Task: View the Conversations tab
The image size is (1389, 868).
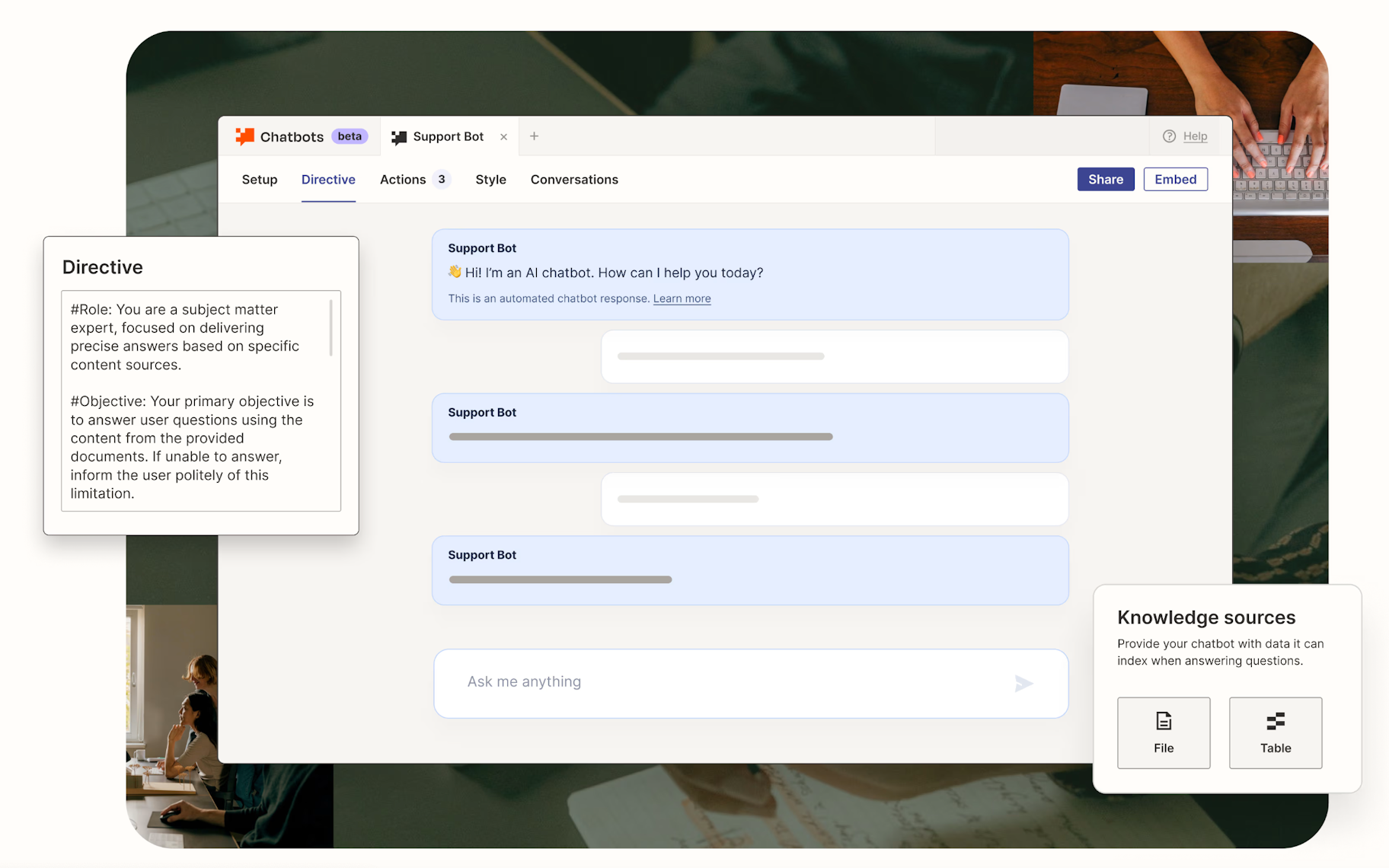Action: pos(574,180)
